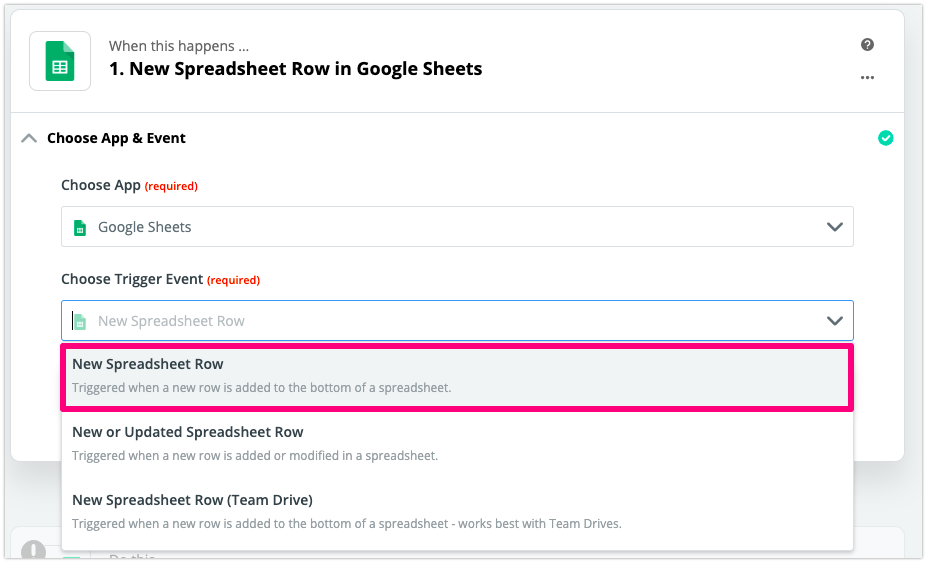Click the warning exclamation icon at bottom left
The width and height of the screenshot is (927, 563).
[33, 549]
